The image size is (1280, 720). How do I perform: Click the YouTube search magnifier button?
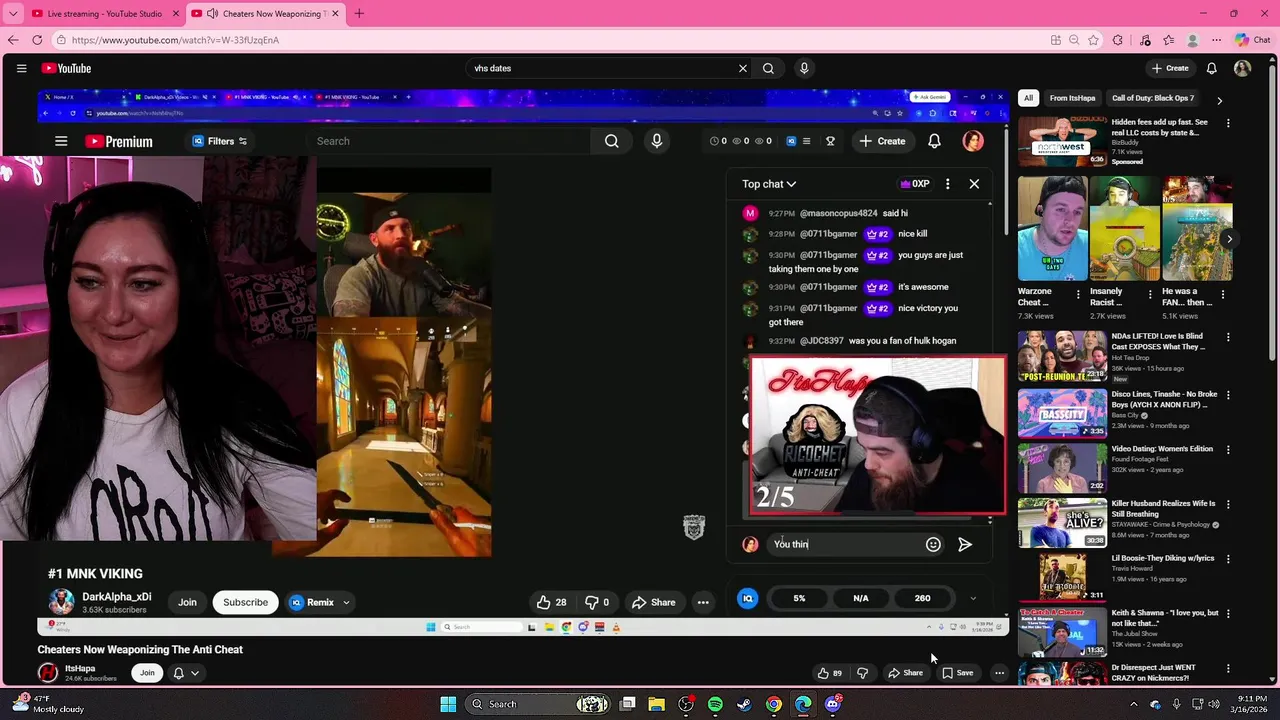768,68
